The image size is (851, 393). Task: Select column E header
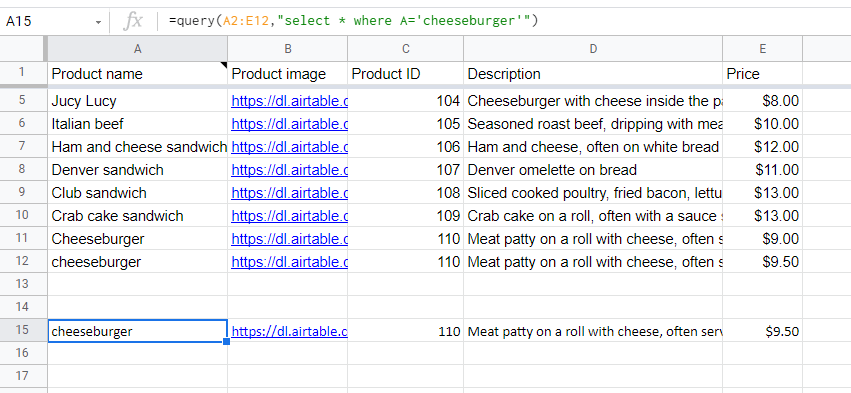click(x=763, y=49)
